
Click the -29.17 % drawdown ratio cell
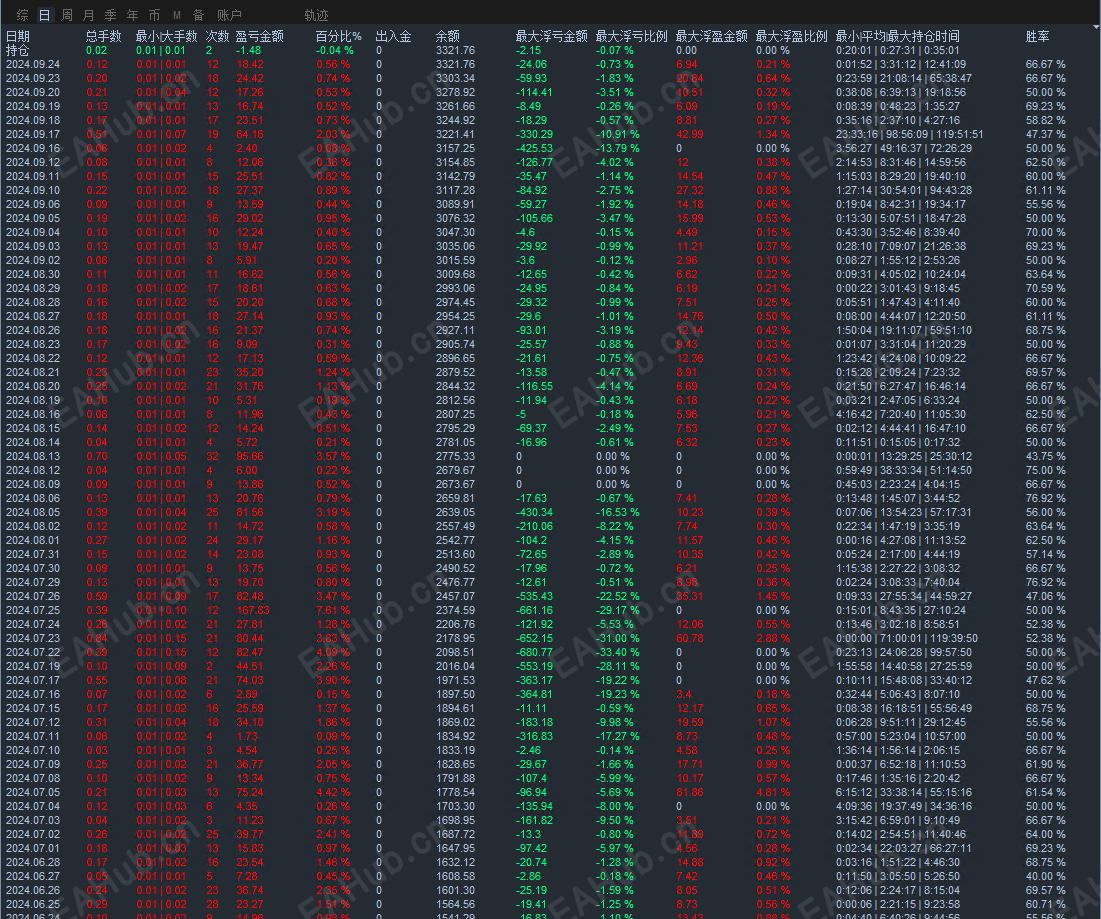(x=617, y=610)
